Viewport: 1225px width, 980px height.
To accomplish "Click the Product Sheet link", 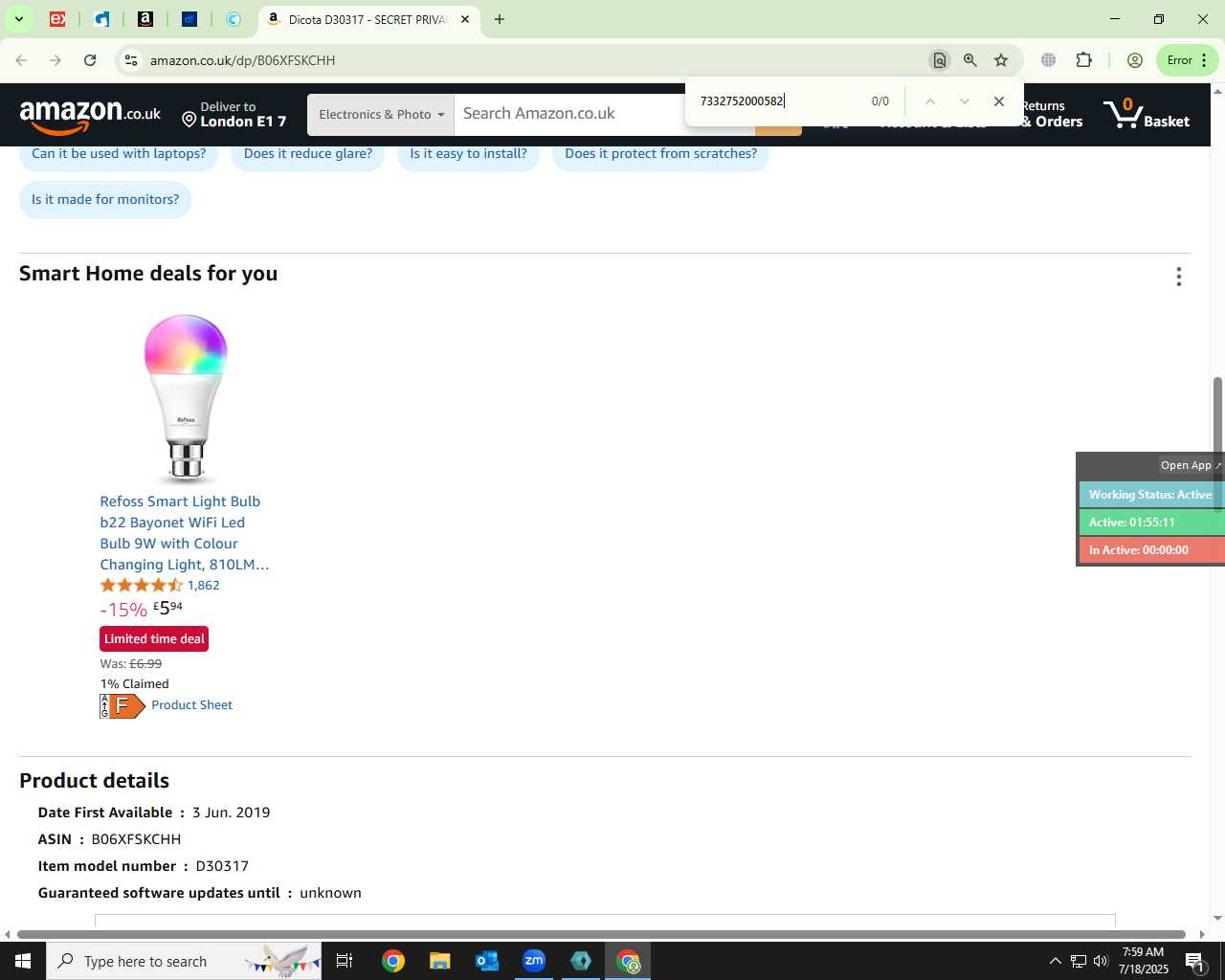I will (x=191, y=705).
